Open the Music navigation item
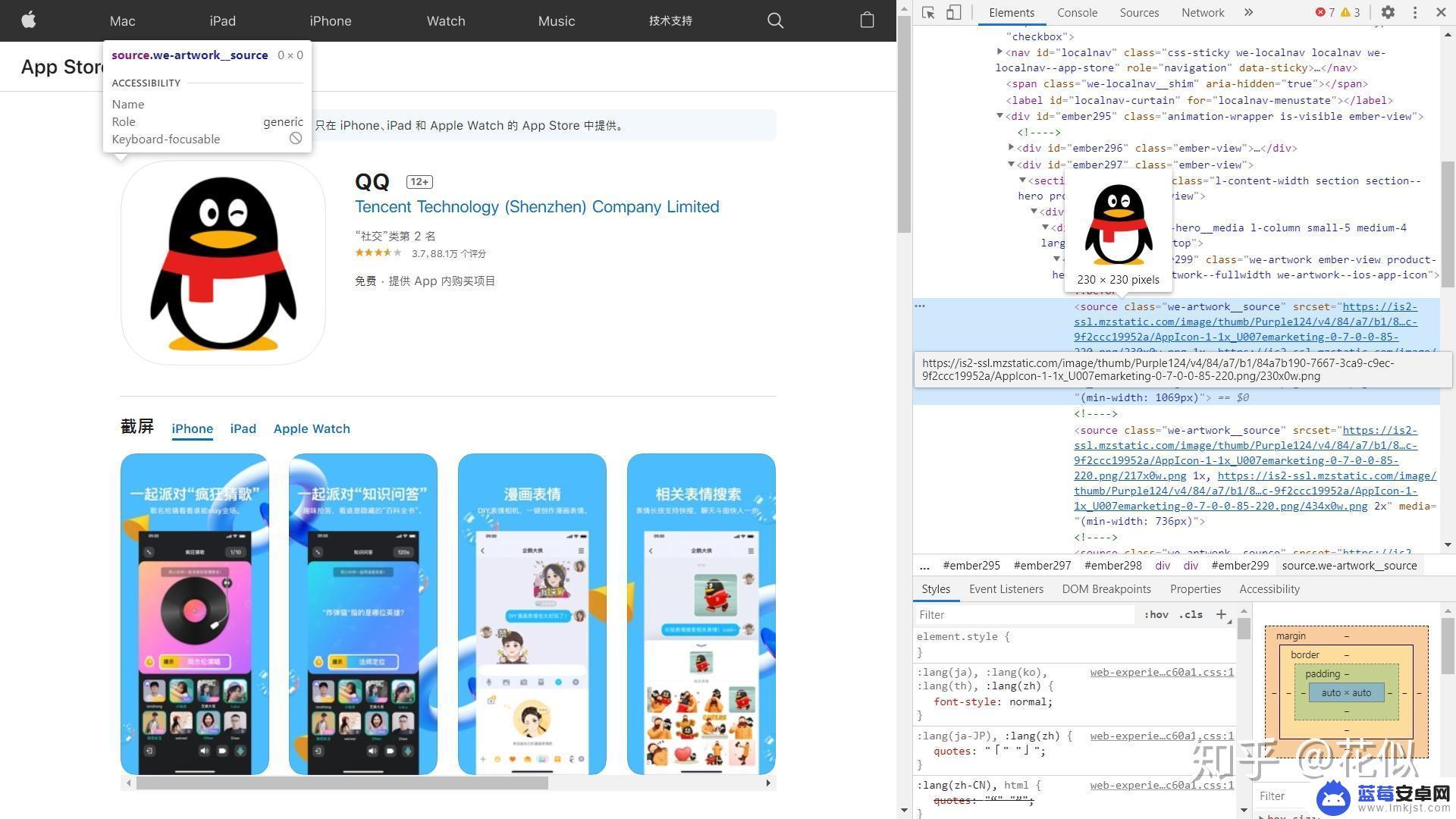This screenshot has height=819, width=1456. (557, 20)
